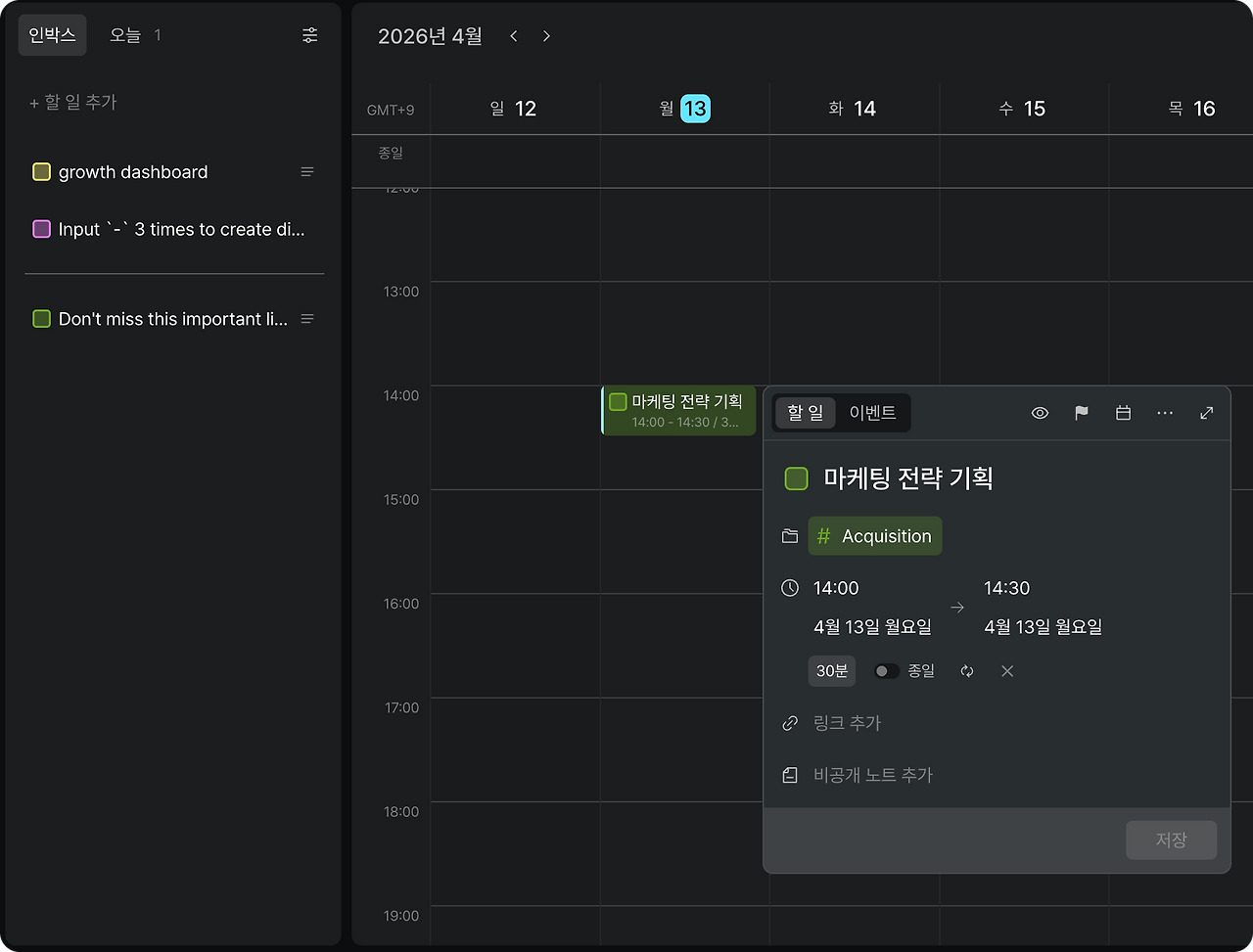
Task: Check off the Input 3 times task
Action: coord(42,229)
